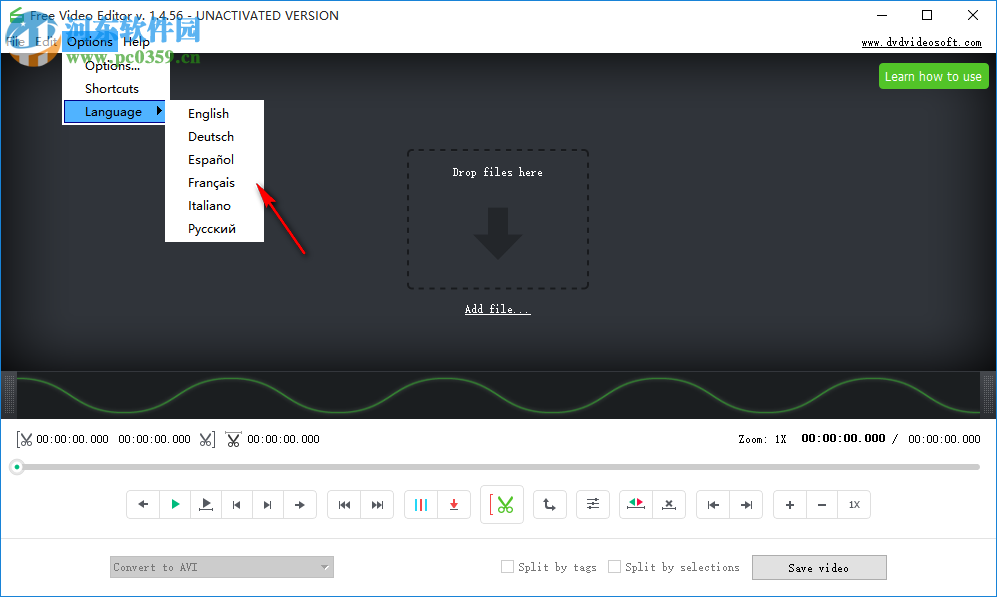Click the Add file link
Viewport: 997px width, 597px height.
(x=497, y=309)
